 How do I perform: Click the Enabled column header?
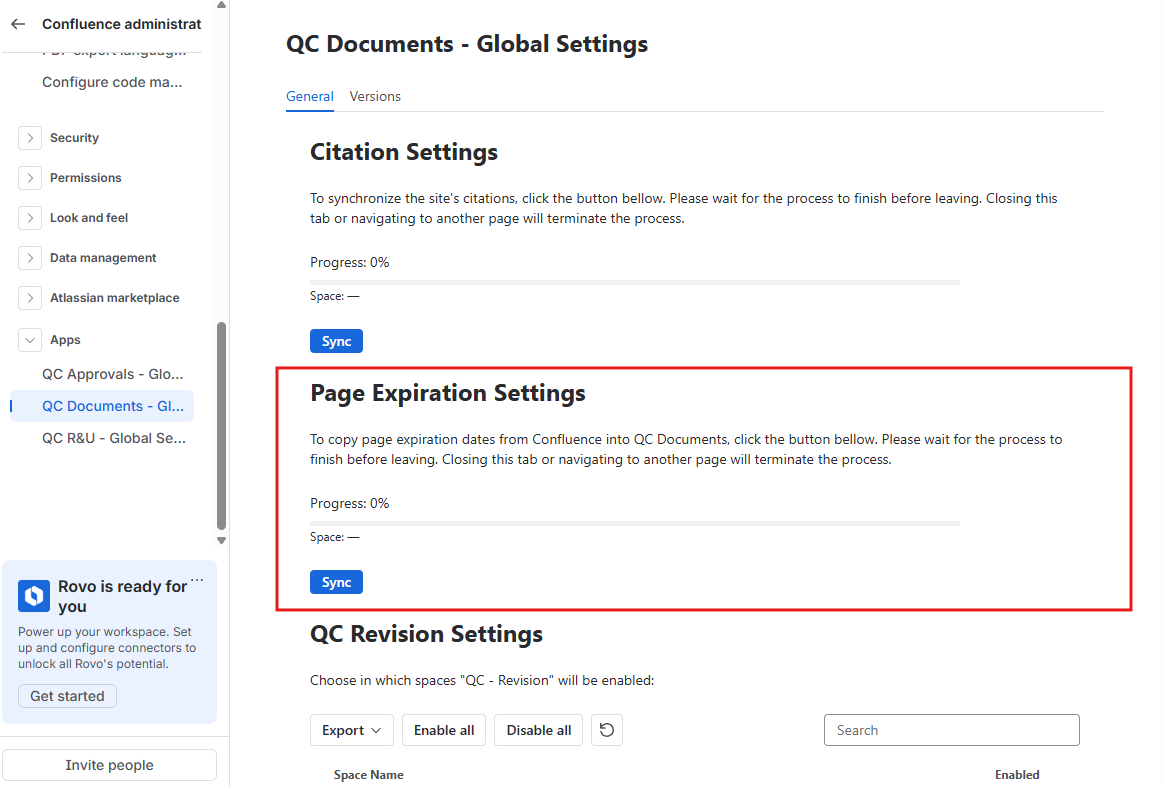pyautogui.click(x=1017, y=775)
